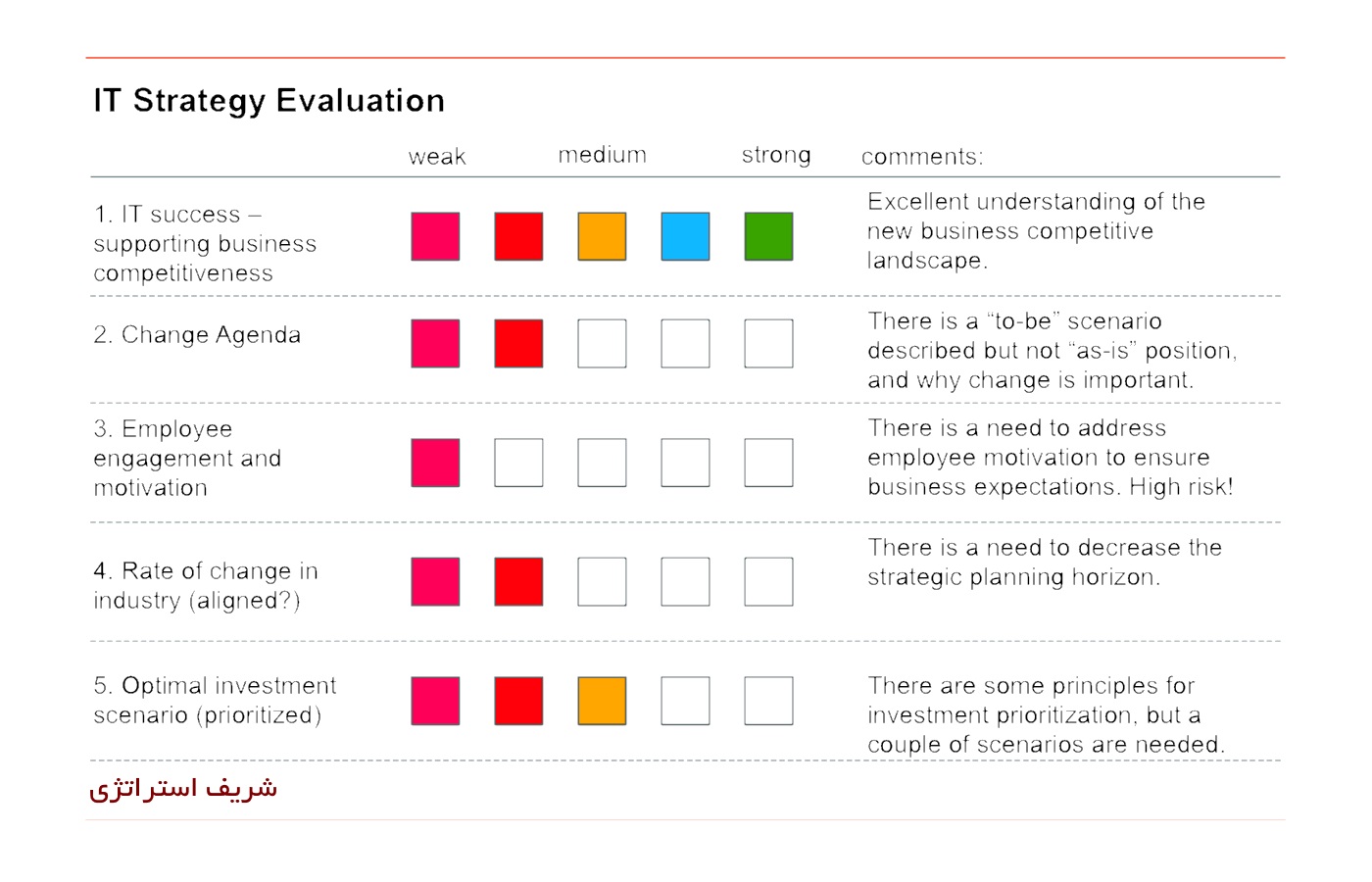Click the red Persian footer text
This screenshot has height=882, width=1372.
tap(183, 789)
